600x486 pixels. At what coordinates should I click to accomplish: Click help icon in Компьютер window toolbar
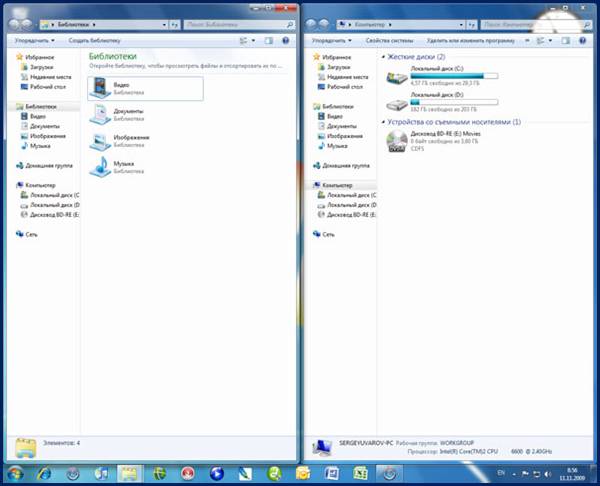[x=582, y=40]
